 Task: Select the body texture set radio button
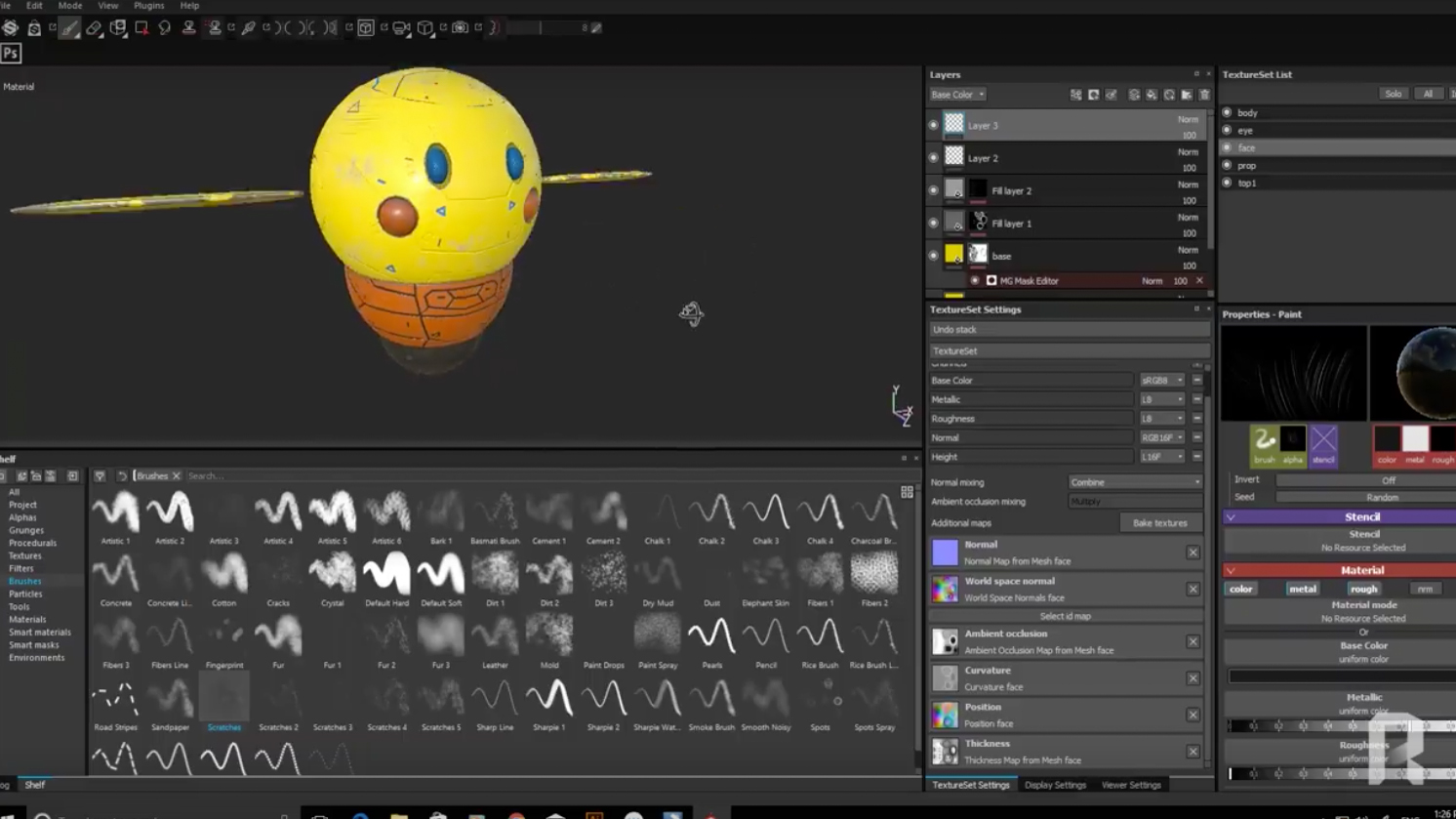pyautogui.click(x=1228, y=113)
